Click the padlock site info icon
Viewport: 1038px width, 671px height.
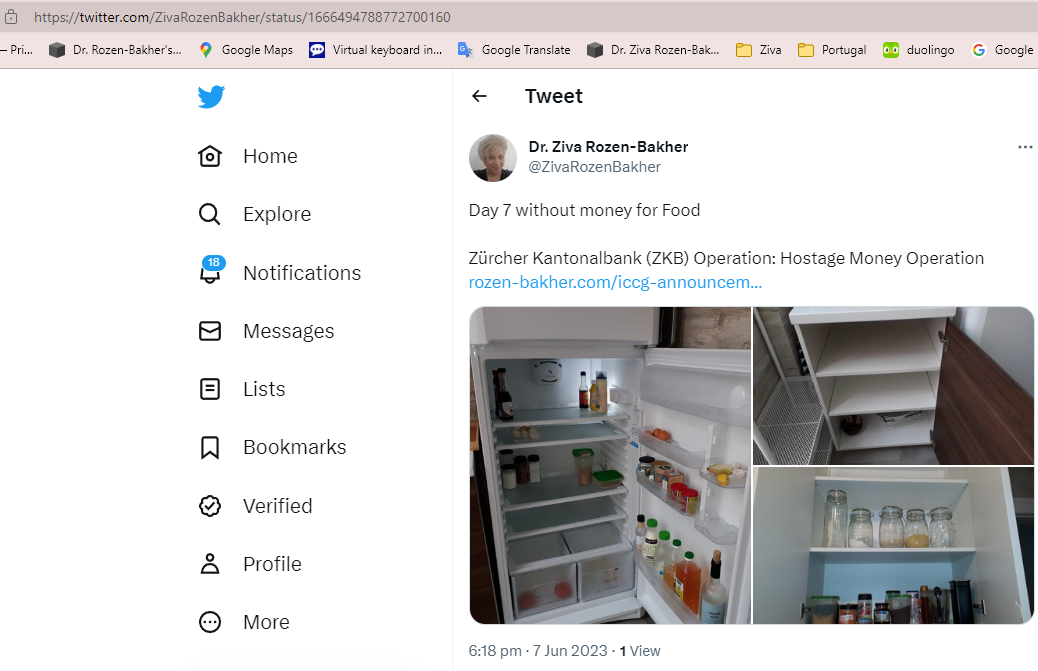(11, 17)
